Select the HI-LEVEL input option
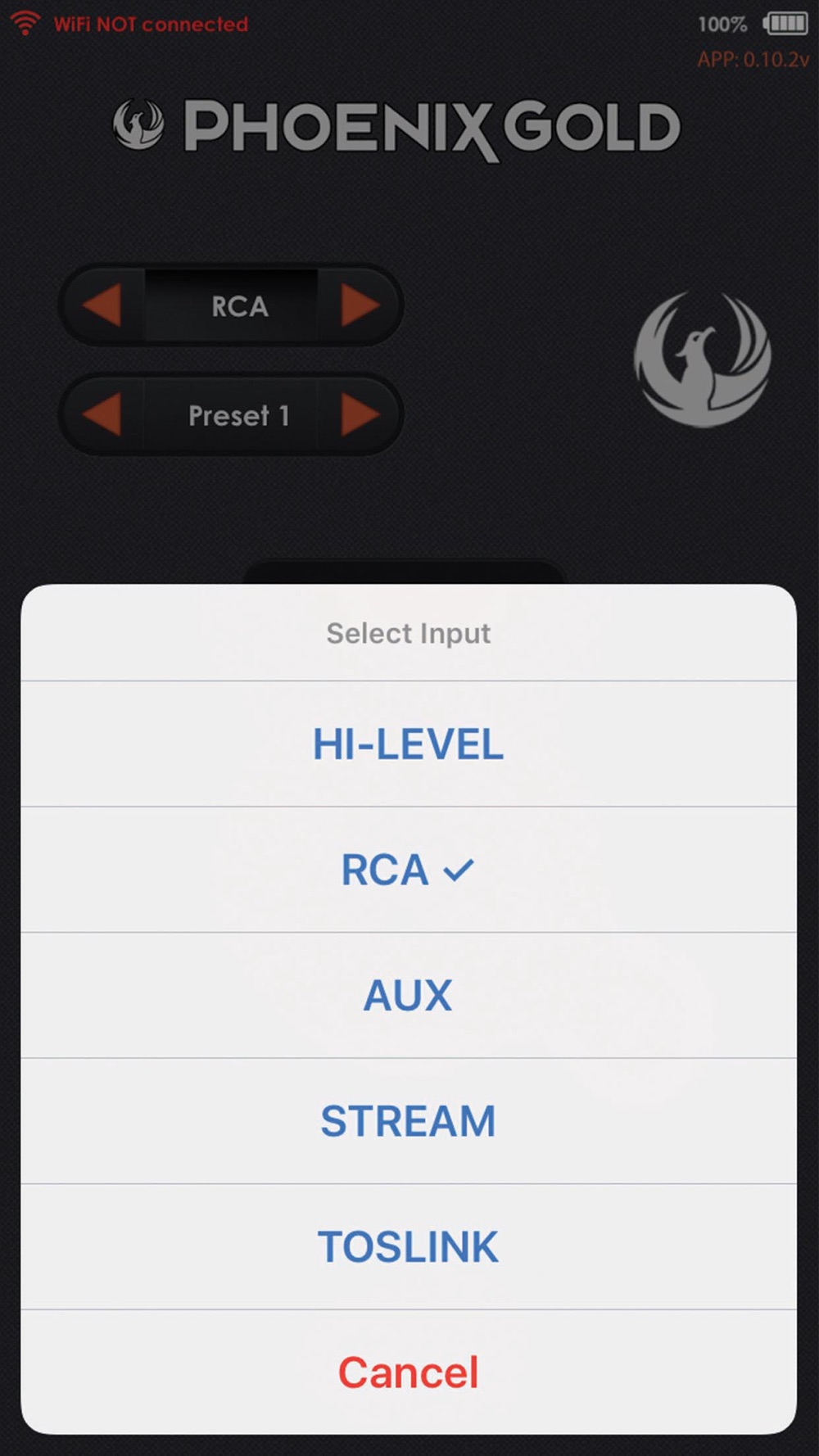The image size is (819, 1456). pyautogui.click(x=409, y=744)
